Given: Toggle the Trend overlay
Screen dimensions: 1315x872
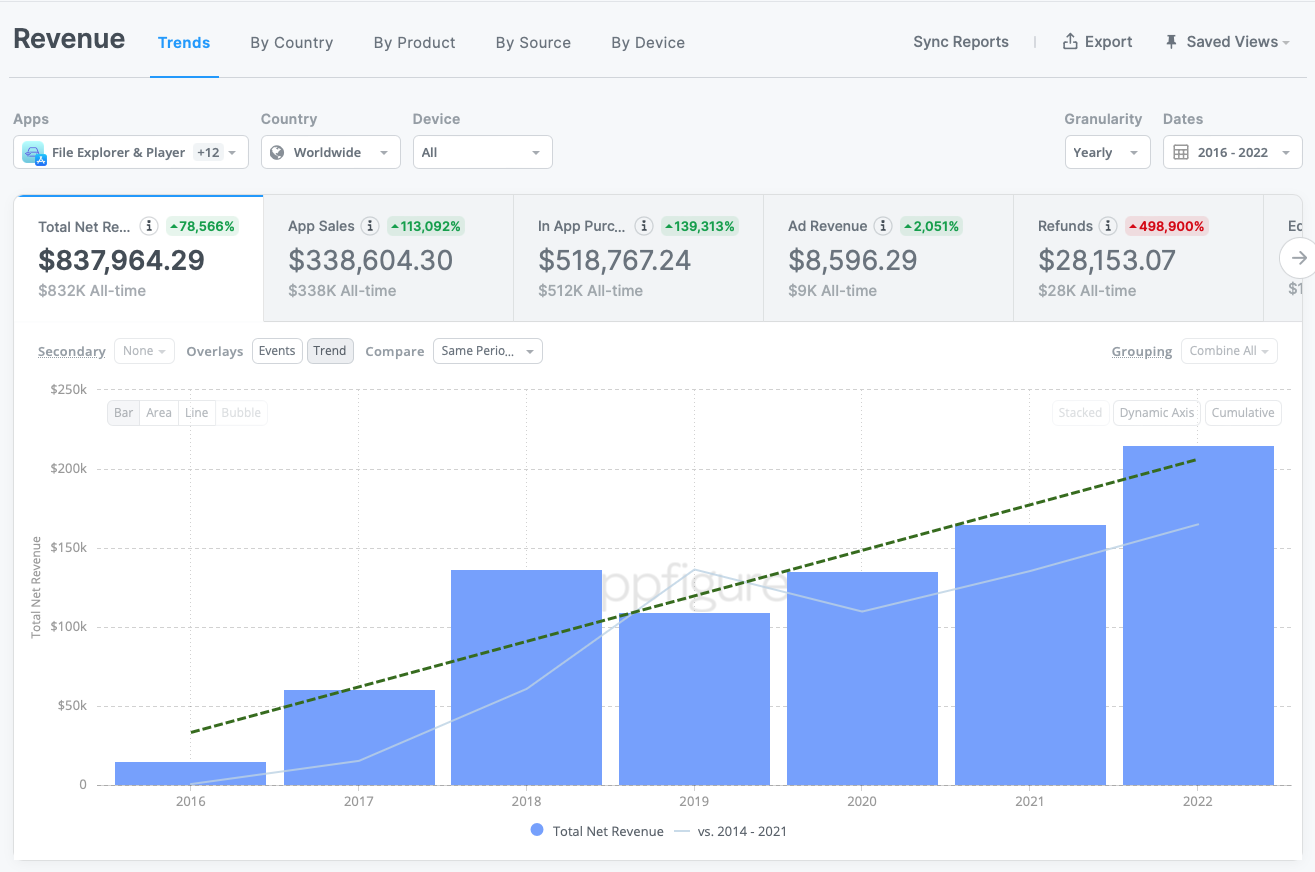Looking at the screenshot, I should (330, 351).
